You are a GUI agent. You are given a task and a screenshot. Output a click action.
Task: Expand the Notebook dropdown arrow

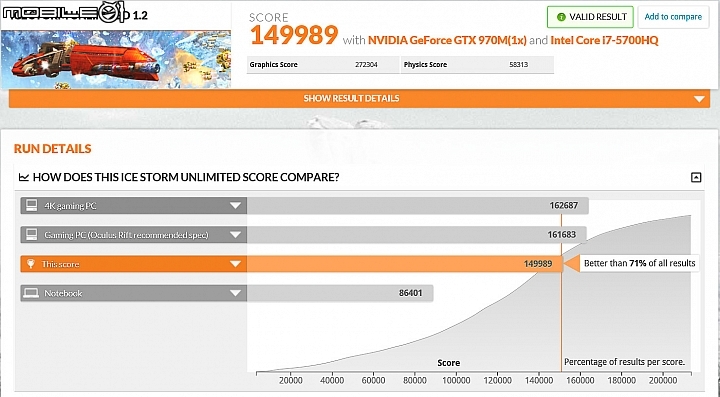235,293
